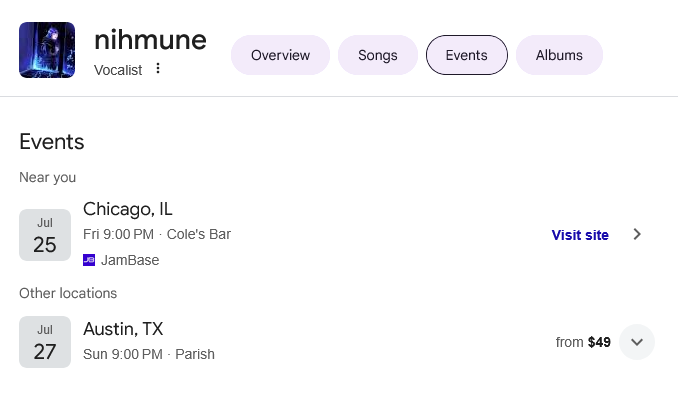Click the Near you label
This screenshot has width=678, height=416.
(48, 177)
